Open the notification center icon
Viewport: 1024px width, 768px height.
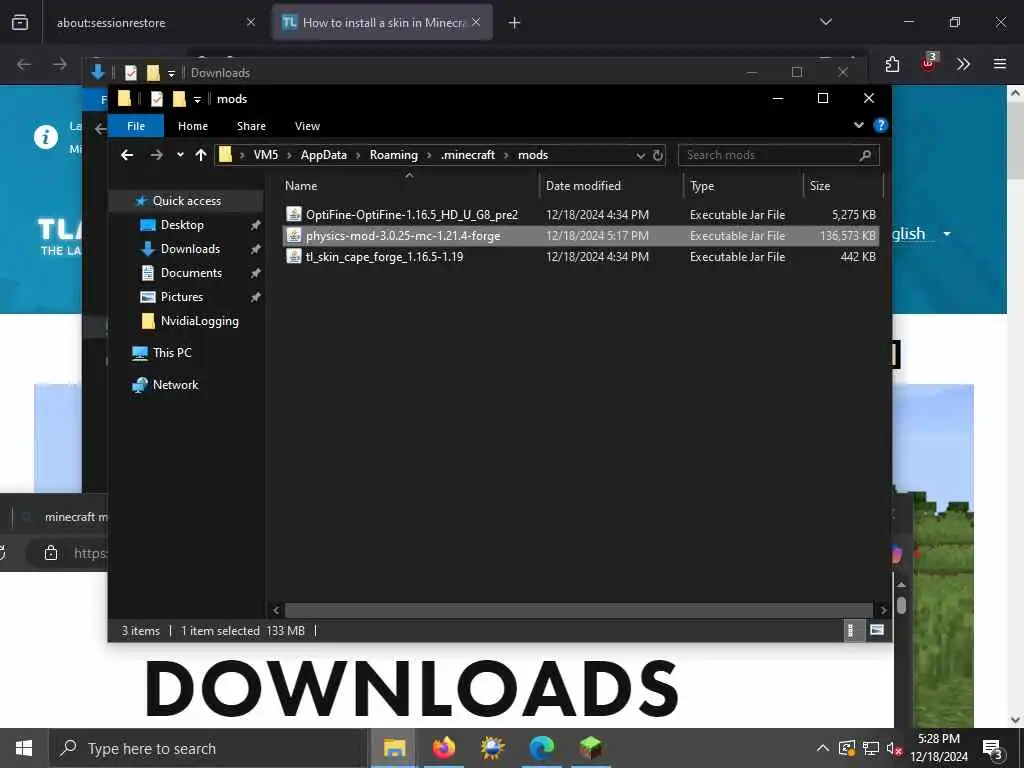pos(993,748)
